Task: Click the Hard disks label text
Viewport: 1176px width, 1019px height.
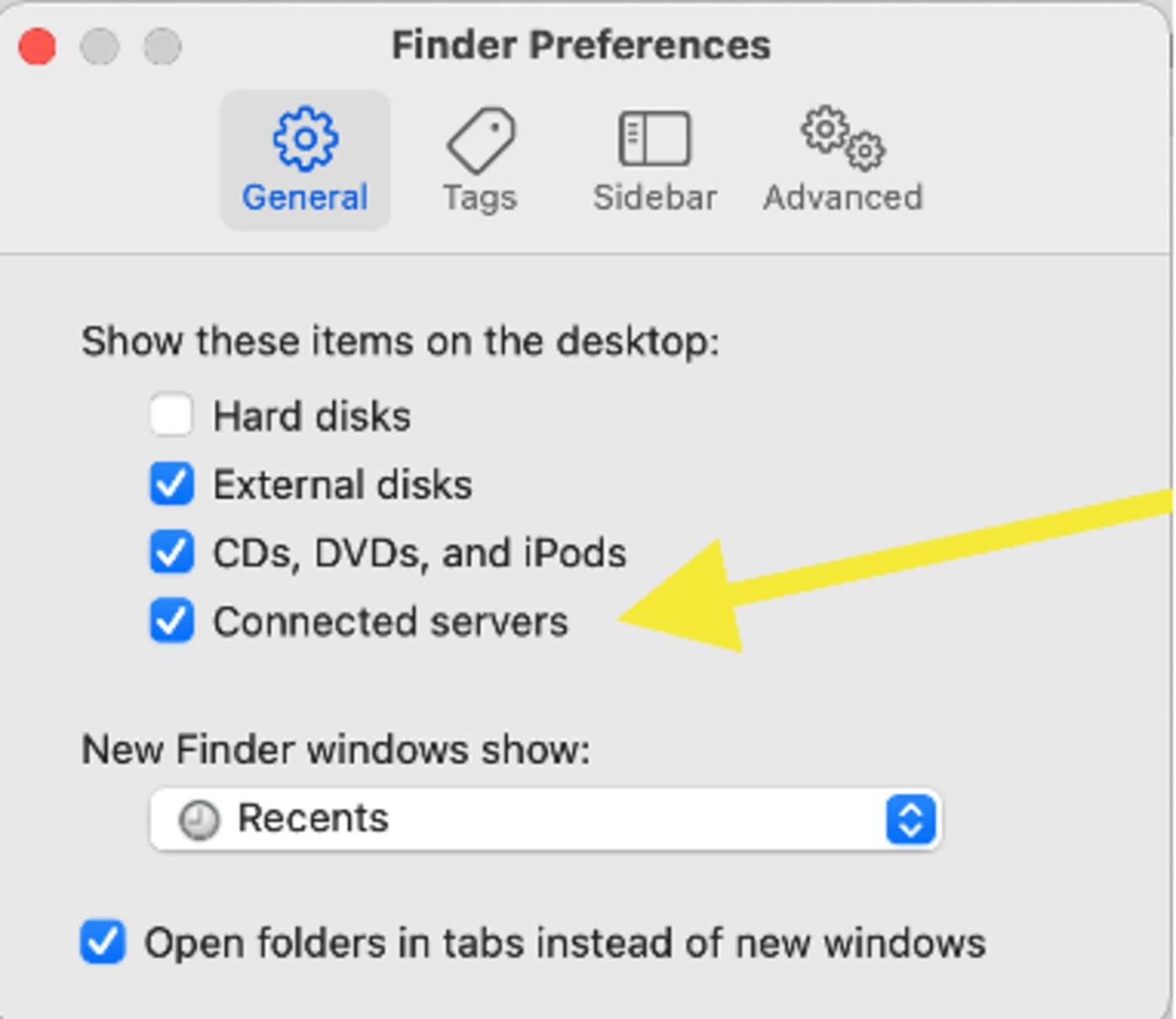Action: [312, 417]
